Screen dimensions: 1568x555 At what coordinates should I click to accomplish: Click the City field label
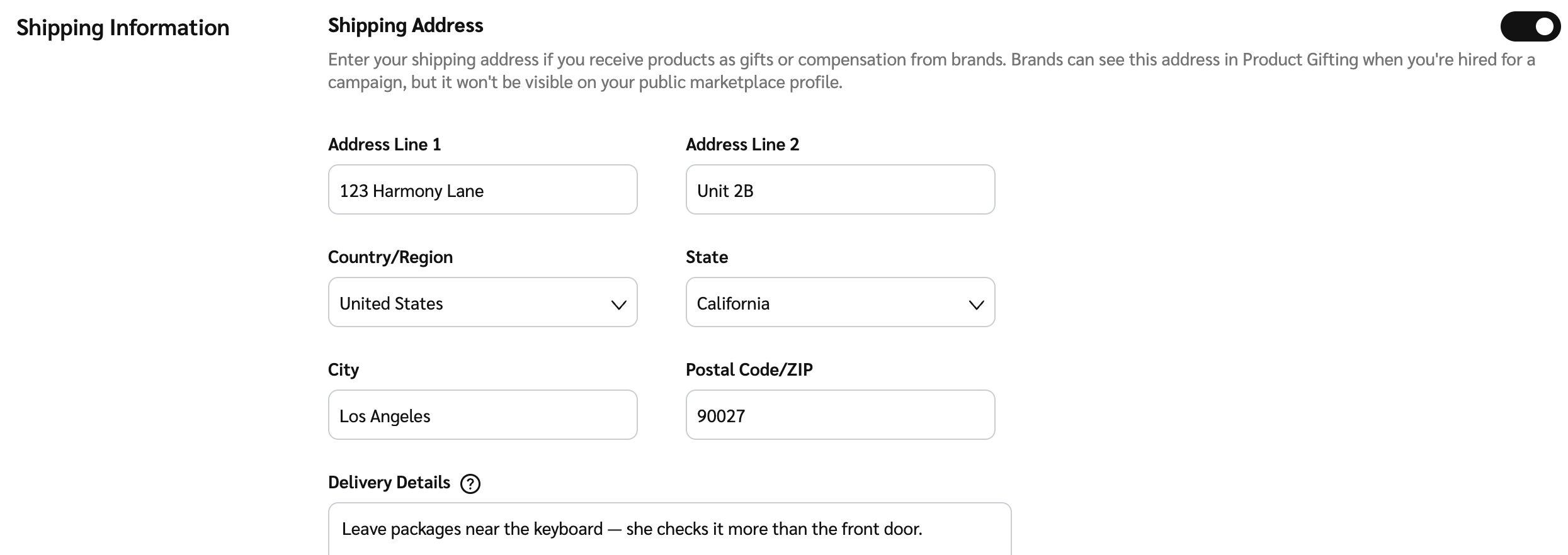[343, 369]
